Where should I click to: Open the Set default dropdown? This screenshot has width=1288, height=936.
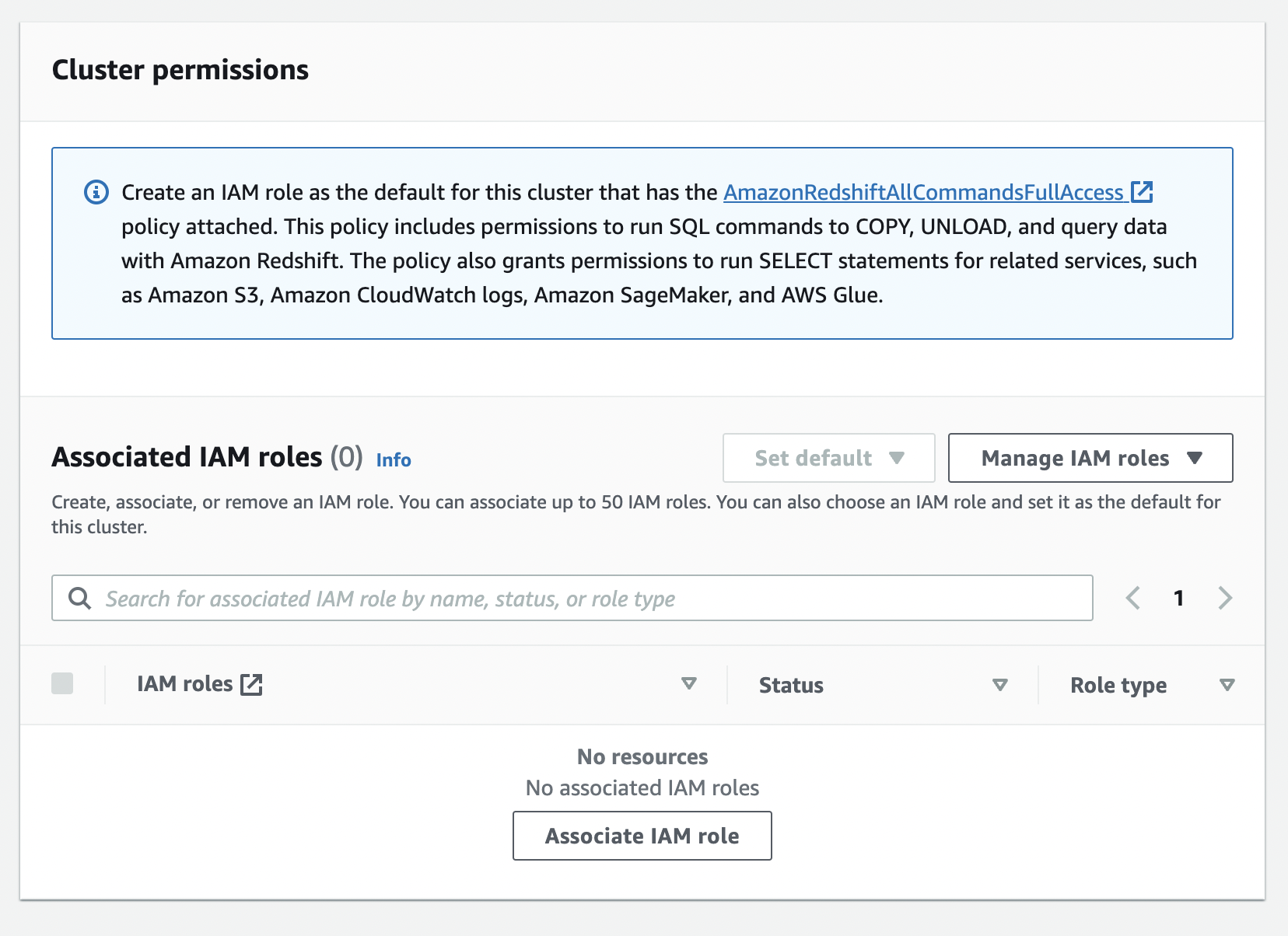pos(828,458)
